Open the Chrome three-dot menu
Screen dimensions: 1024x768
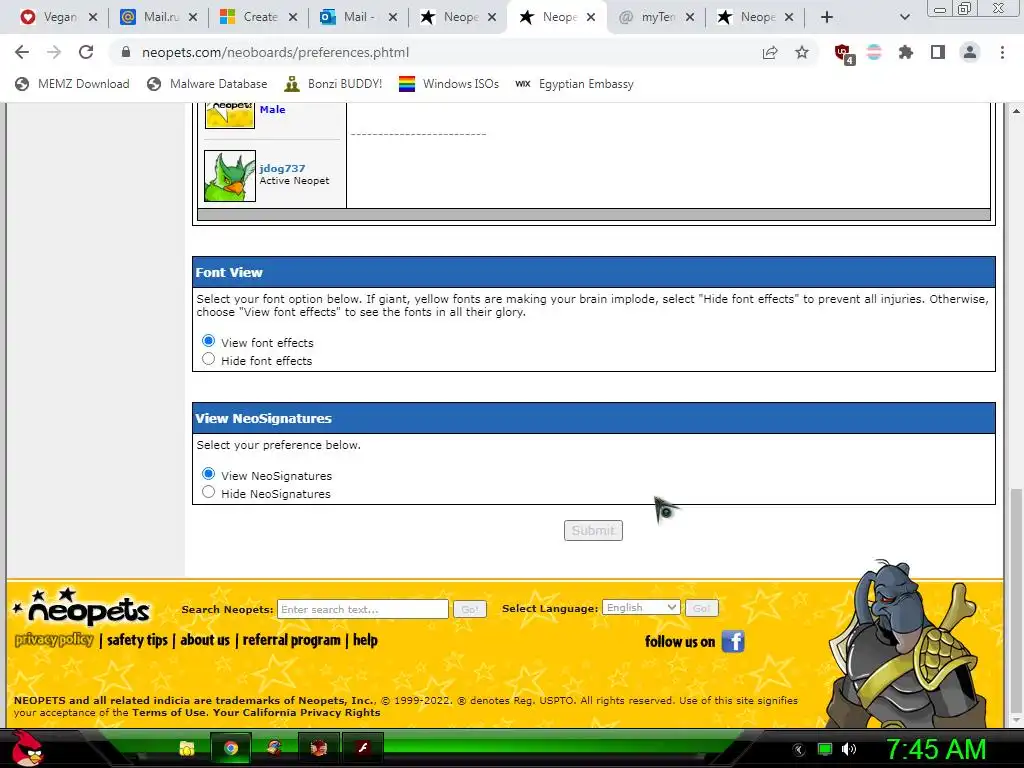[1002, 52]
